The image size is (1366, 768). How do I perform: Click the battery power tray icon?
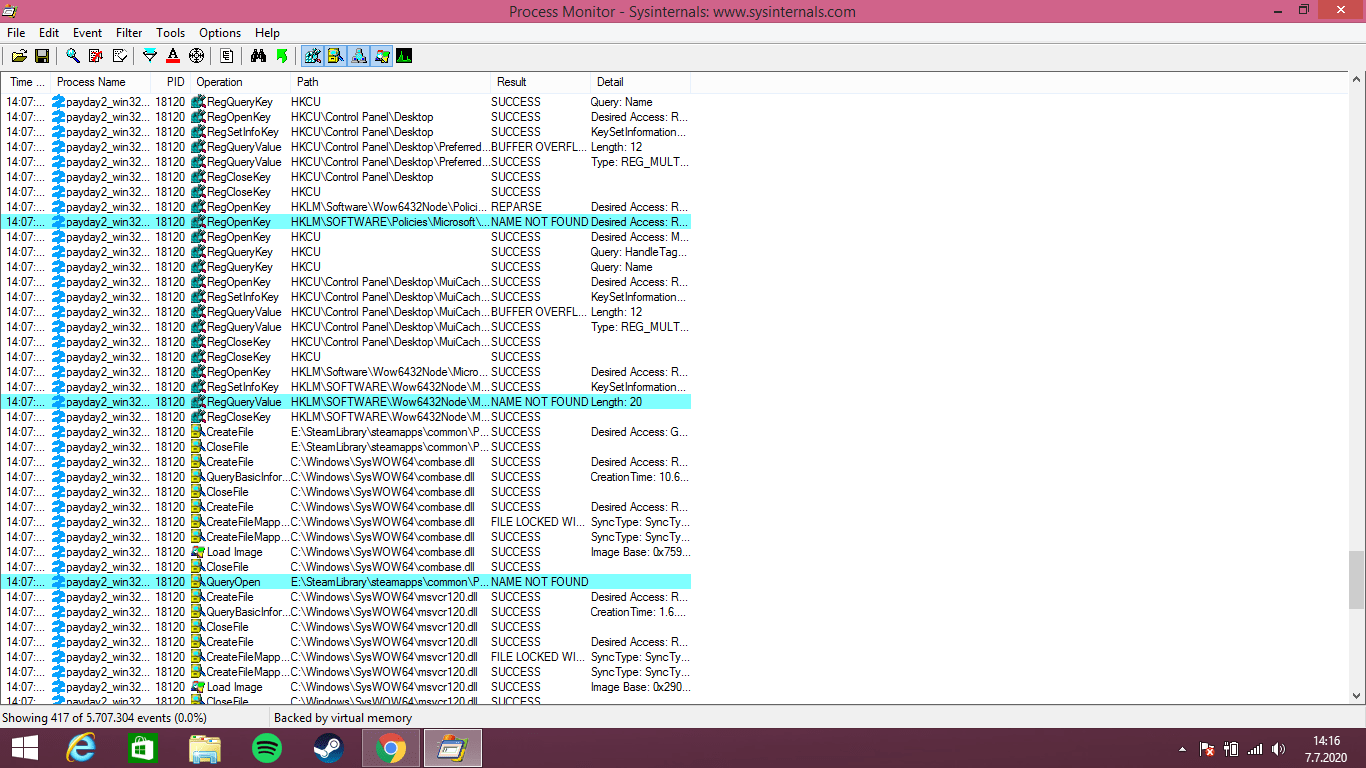(x=1231, y=749)
